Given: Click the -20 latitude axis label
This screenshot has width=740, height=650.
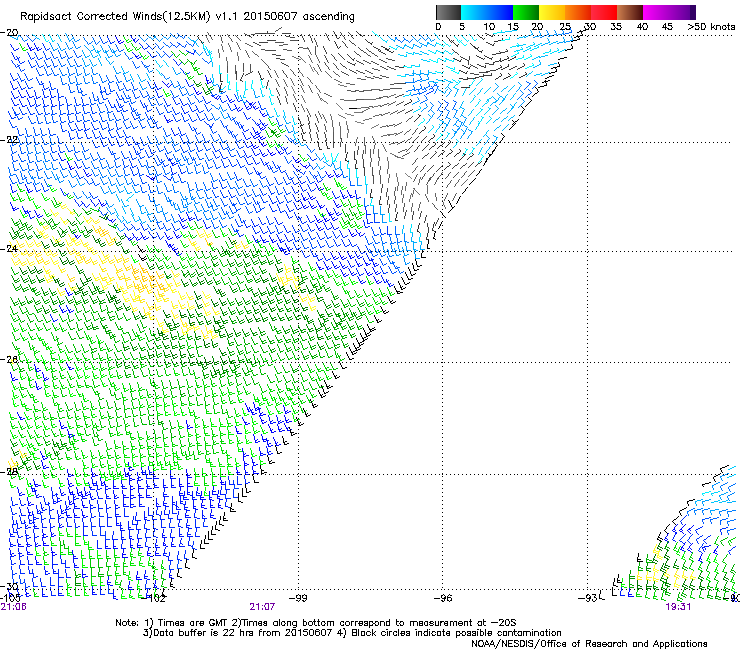Looking at the screenshot, I should (9, 33).
